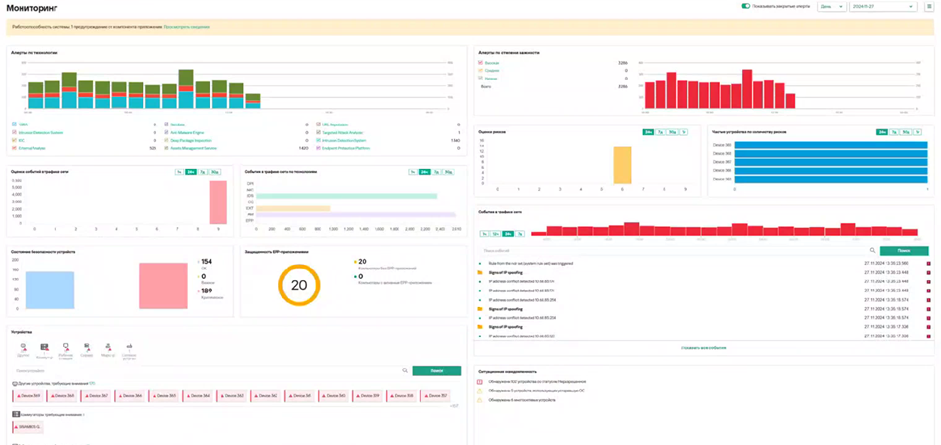Toggle Показывать закрытые алерты switch
Viewport: 941px width, 445px height.
point(746,6)
